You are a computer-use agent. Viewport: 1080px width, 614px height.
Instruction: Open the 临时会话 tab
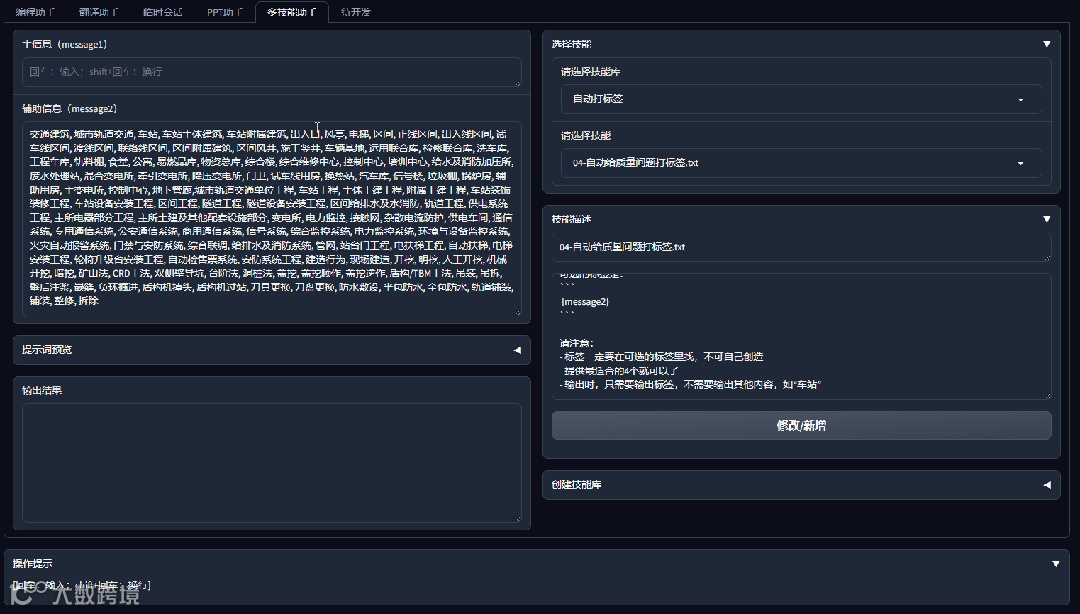click(163, 12)
